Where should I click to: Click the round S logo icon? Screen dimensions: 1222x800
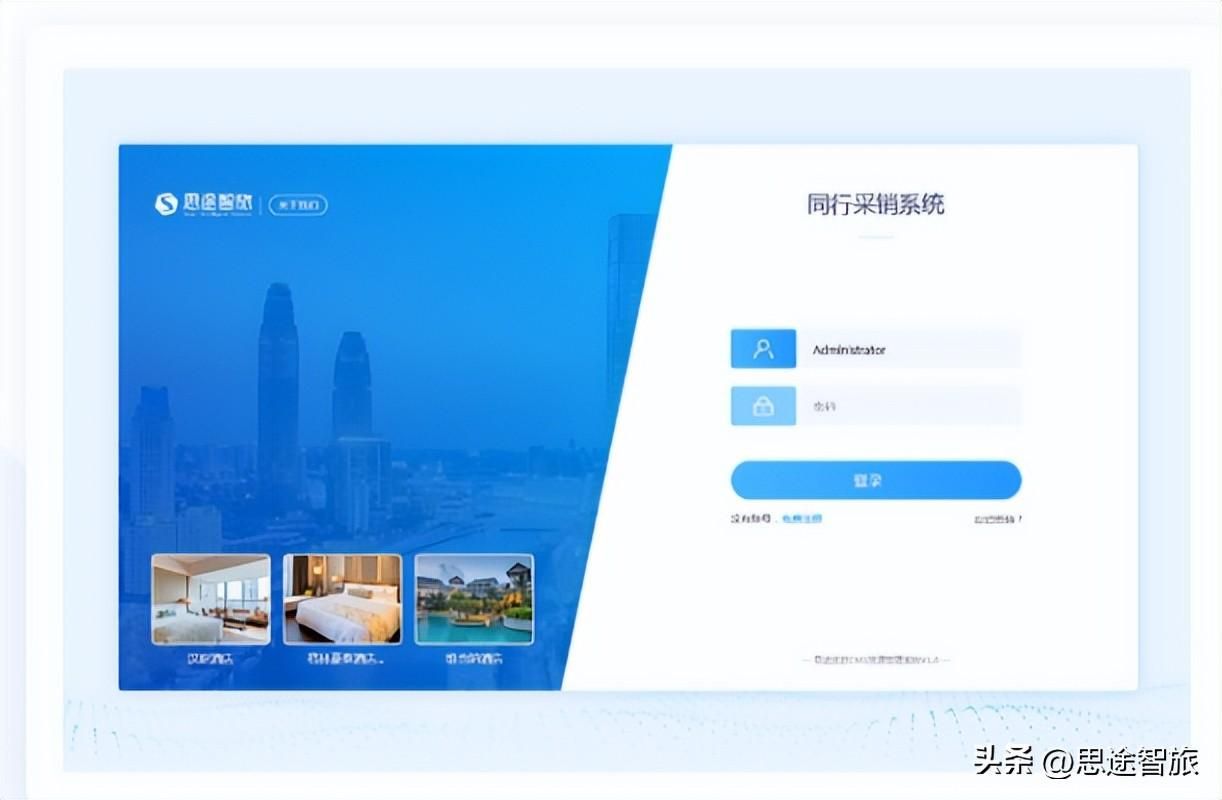[166, 204]
